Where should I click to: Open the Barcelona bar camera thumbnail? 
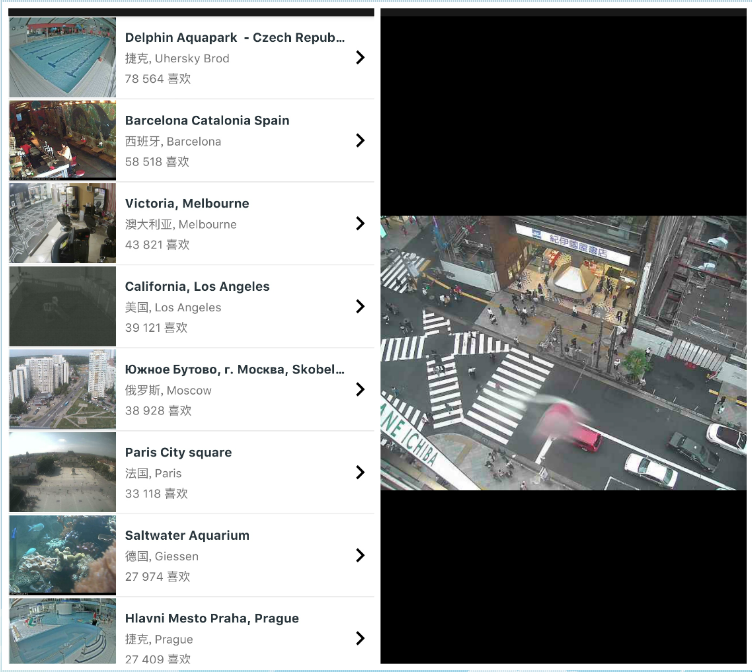[62, 141]
